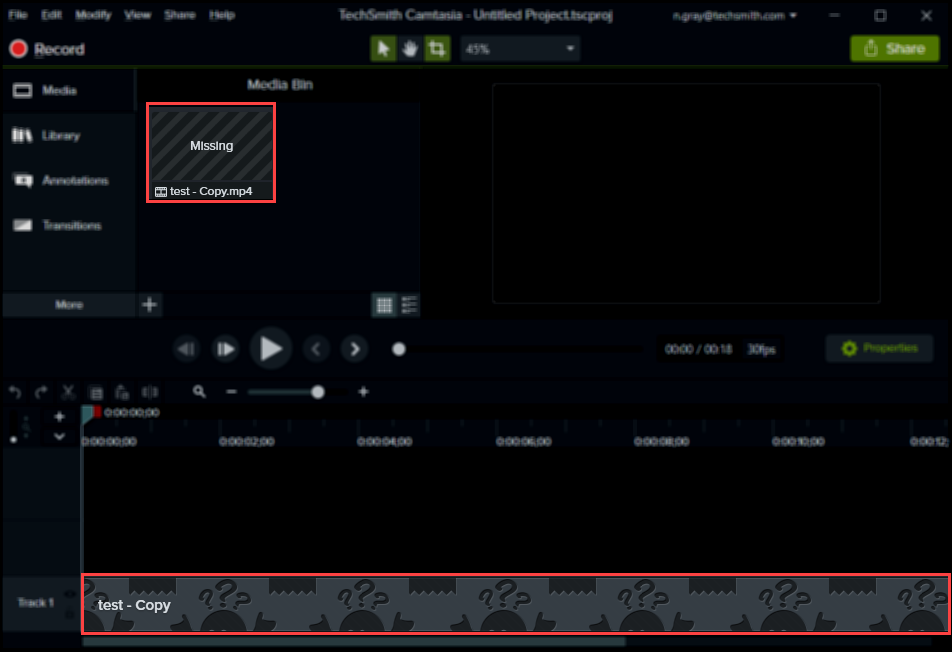The height and width of the screenshot is (652, 952).
Task: Click the timeline Cut scissors icon
Action: (x=69, y=393)
